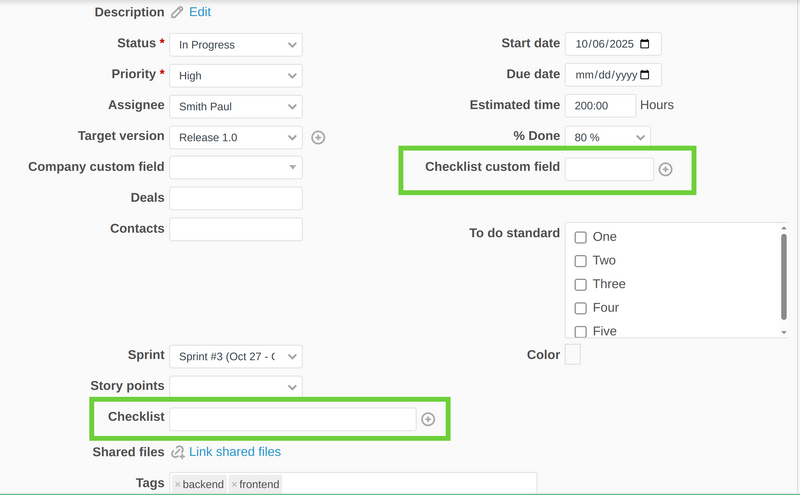Click plus icon next to Target version

[319, 137]
